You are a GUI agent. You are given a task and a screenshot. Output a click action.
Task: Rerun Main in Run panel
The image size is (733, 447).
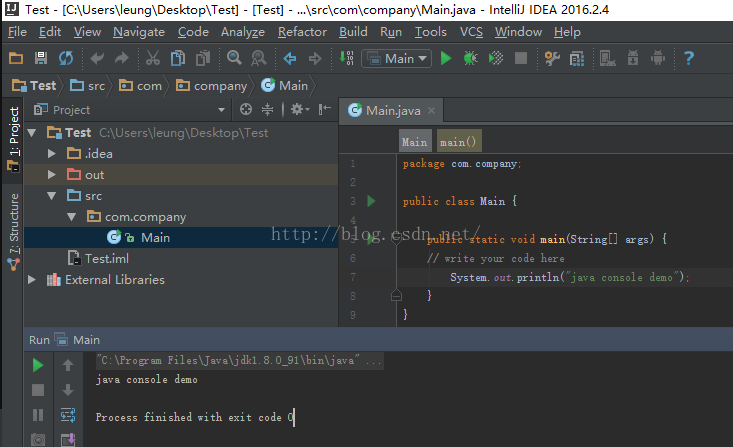click(x=38, y=365)
